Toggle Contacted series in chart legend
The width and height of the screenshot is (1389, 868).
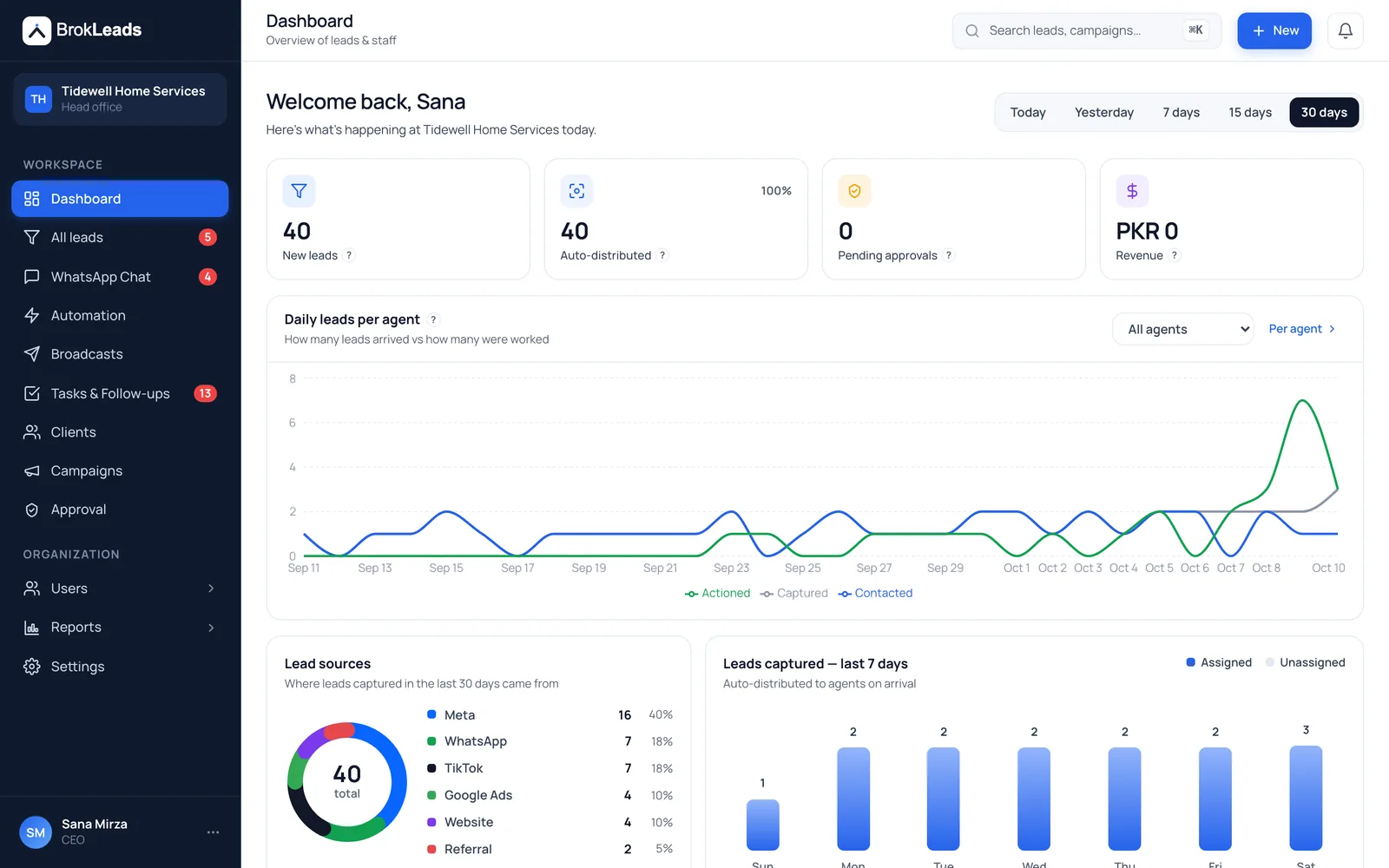(875, 593)
